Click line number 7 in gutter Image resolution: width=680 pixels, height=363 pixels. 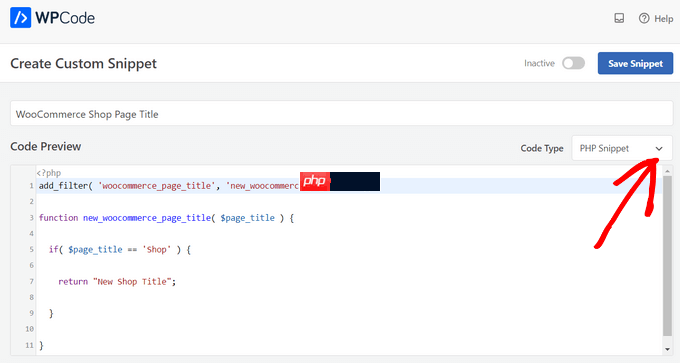point(31,281)
